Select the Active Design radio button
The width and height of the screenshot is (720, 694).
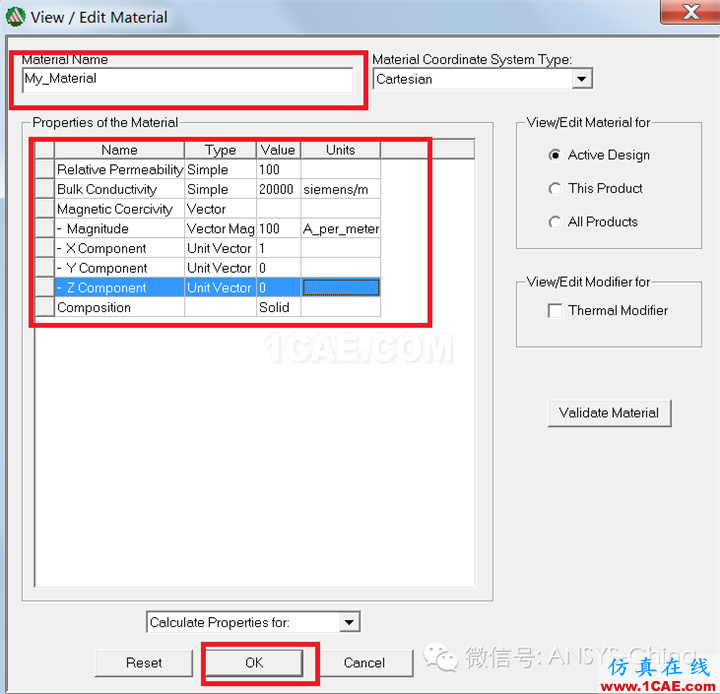click(555, 155)
